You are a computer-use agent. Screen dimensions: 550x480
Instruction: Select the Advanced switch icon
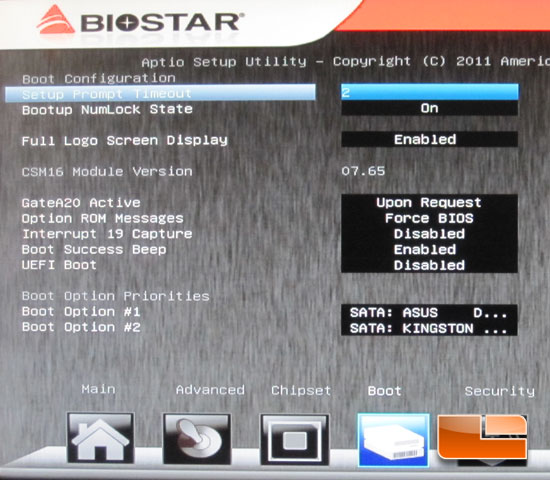click(x=197, y=439)
